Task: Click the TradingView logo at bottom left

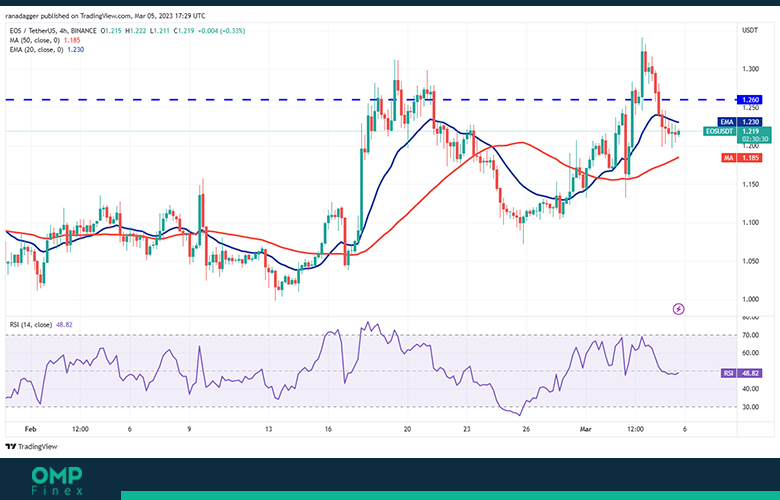Action: point(31,447)
